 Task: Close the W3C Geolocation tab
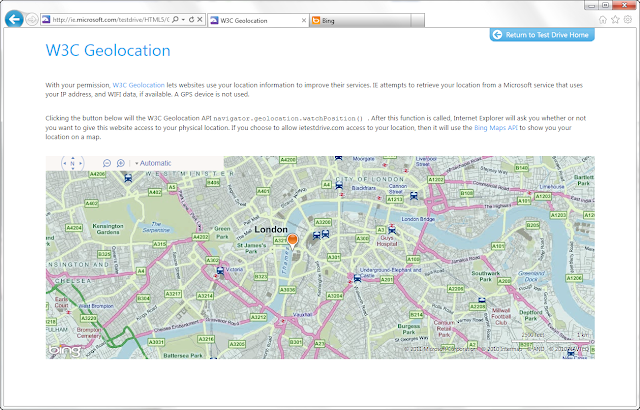point(304,20)
